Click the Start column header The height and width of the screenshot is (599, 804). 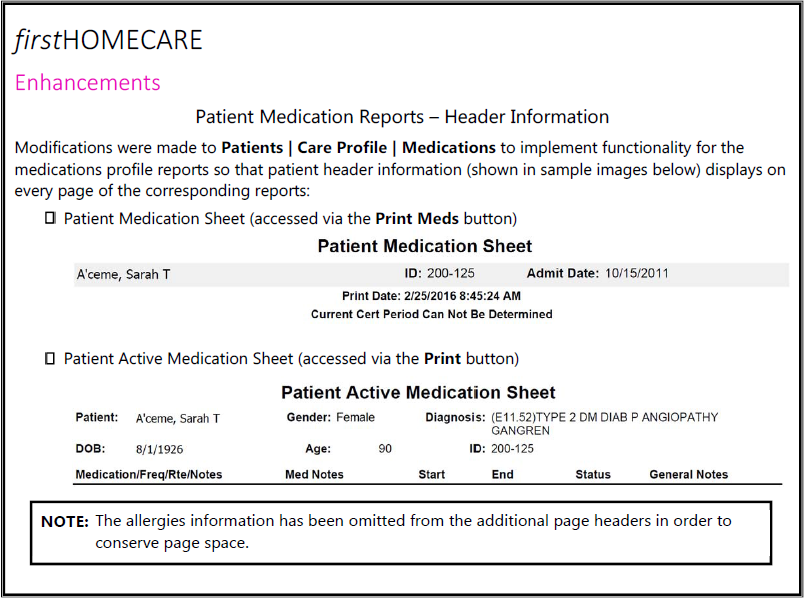click(432, 474)
